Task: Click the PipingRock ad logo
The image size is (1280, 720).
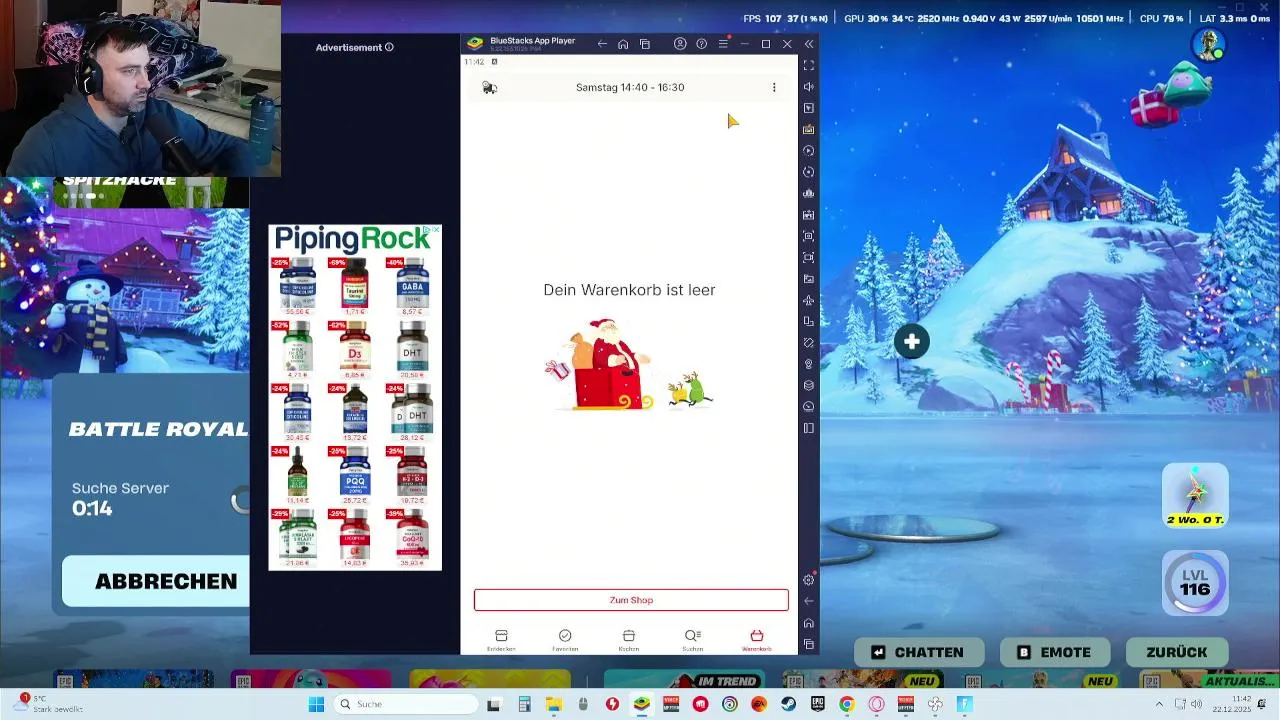Action: click(x=350, y=239)
